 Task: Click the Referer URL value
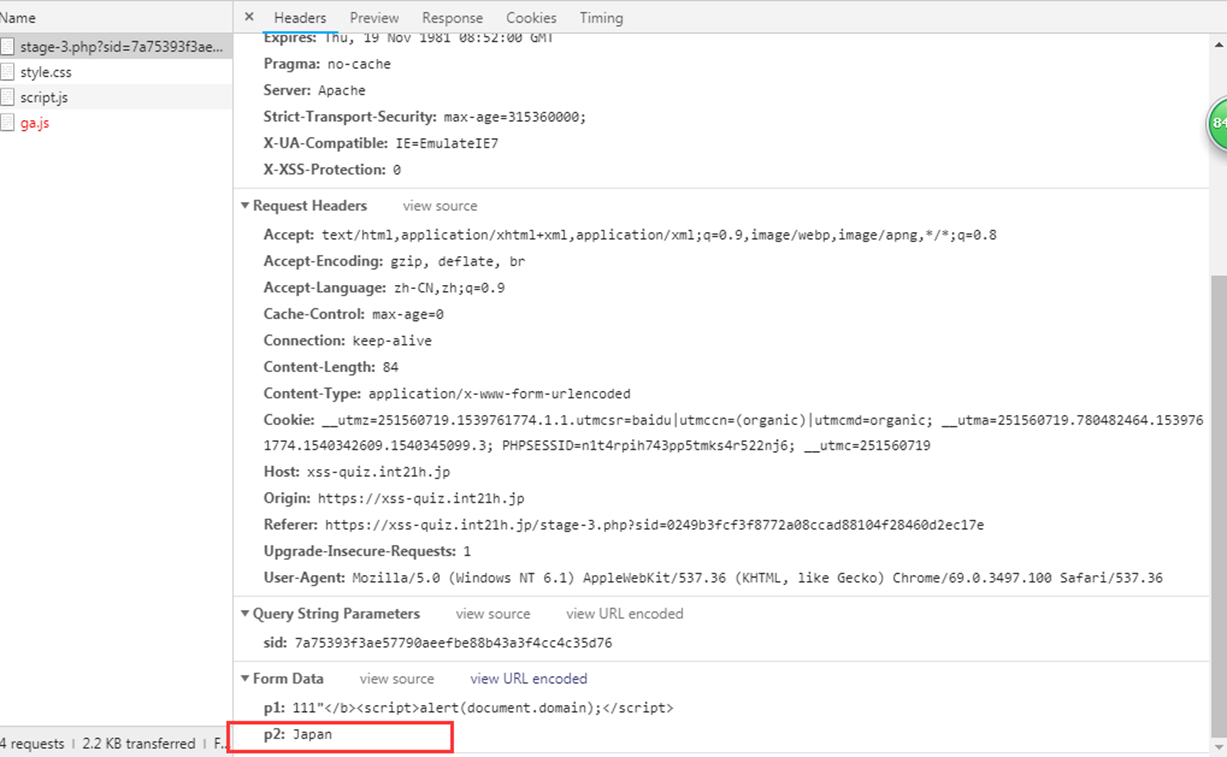[x=655, y=524]
